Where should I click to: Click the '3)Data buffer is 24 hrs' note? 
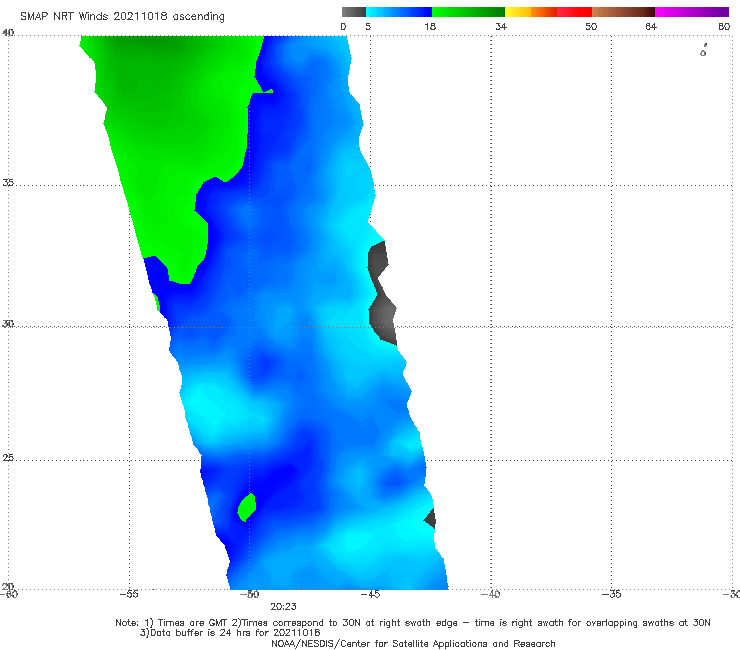230,633
